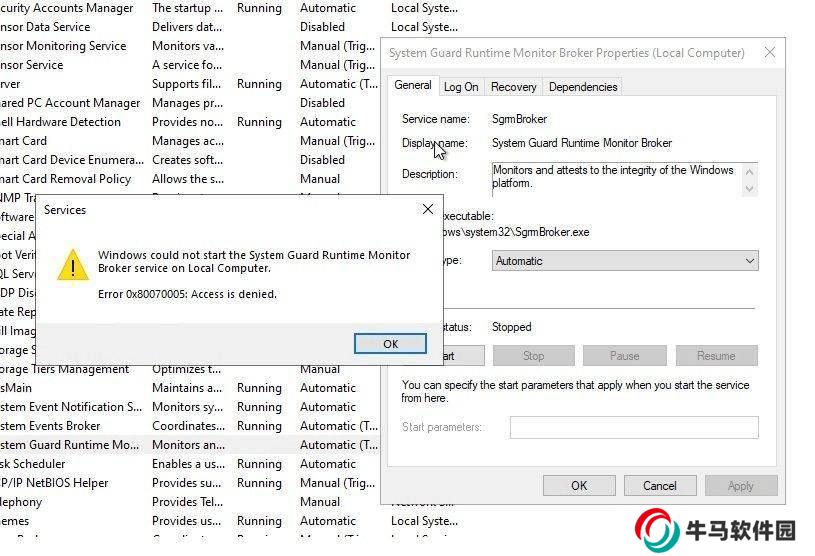Image resolution: width=815 pixels, height=556 pixels.
Task: Open the Startup type dropdown
Action: coord(625,261)
